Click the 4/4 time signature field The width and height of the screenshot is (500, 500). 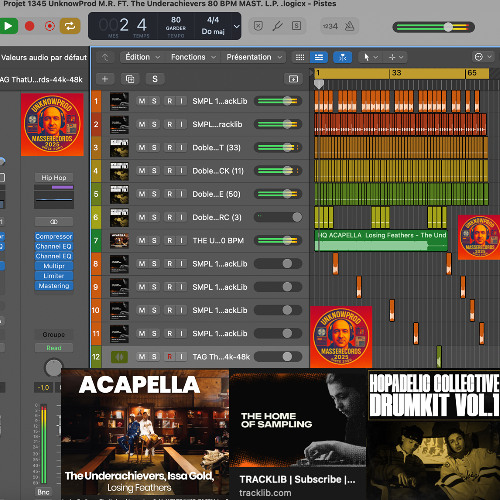point(213,20)
